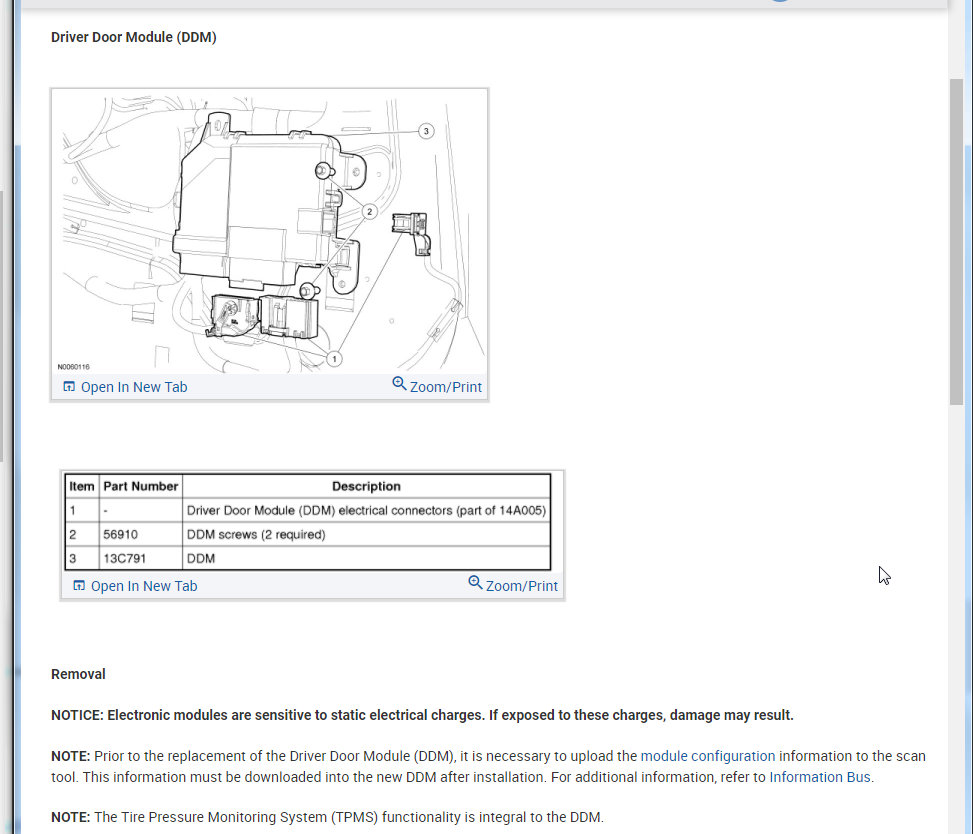Select part number 56910 cell

[x=140, y=535]
